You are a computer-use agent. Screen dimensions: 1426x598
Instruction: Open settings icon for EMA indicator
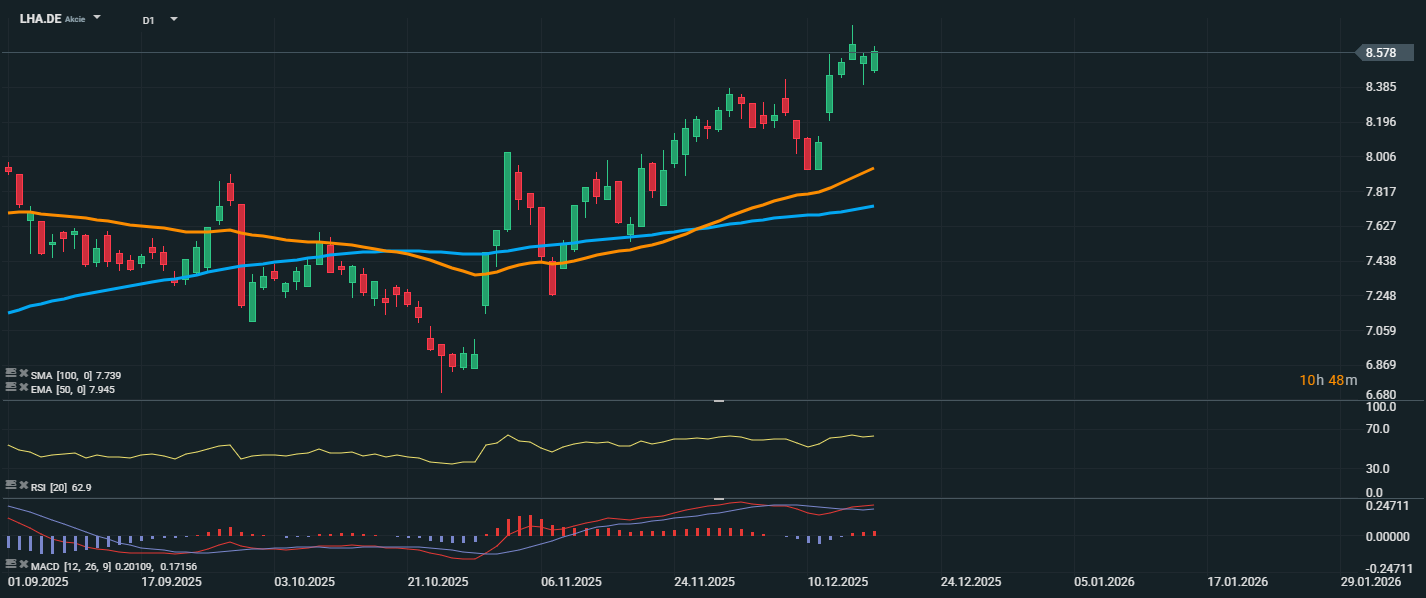11,389
